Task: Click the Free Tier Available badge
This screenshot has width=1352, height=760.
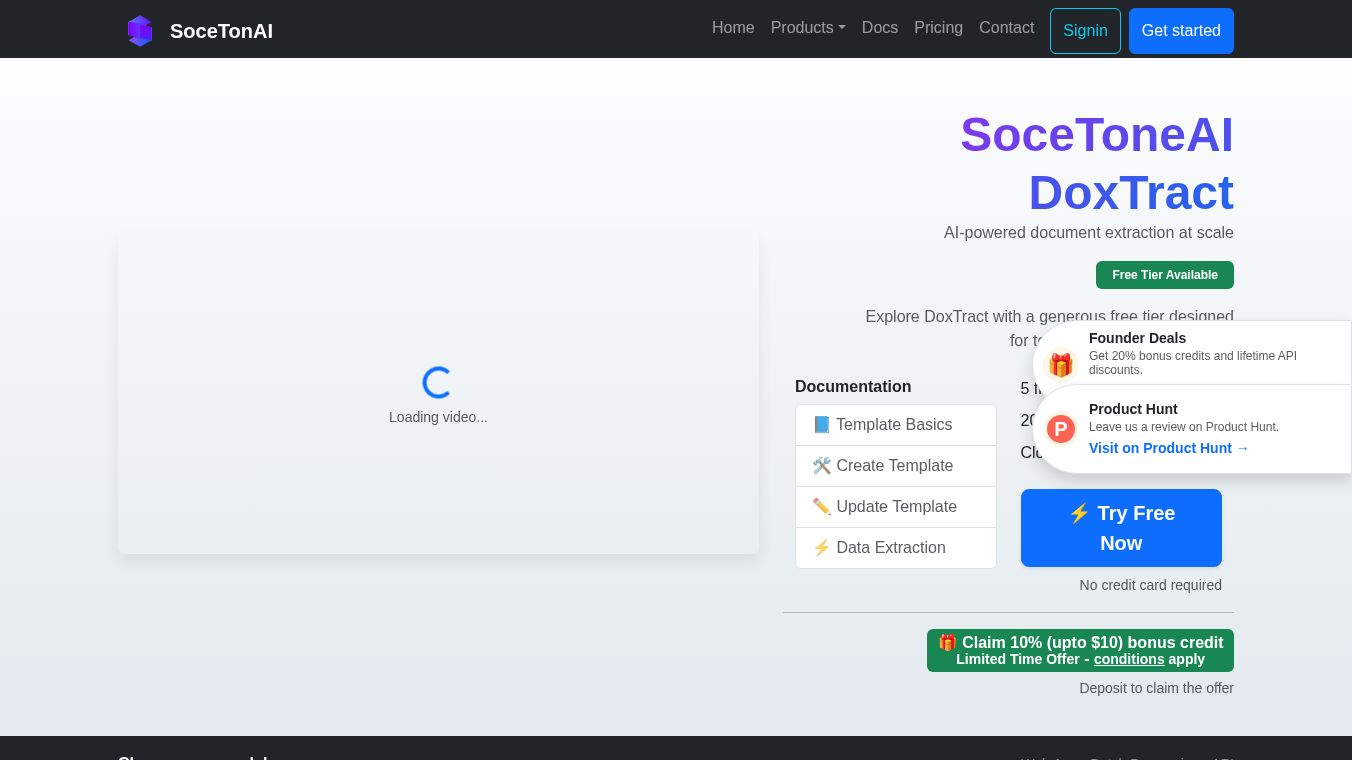Action: [x=1165, y=275]
